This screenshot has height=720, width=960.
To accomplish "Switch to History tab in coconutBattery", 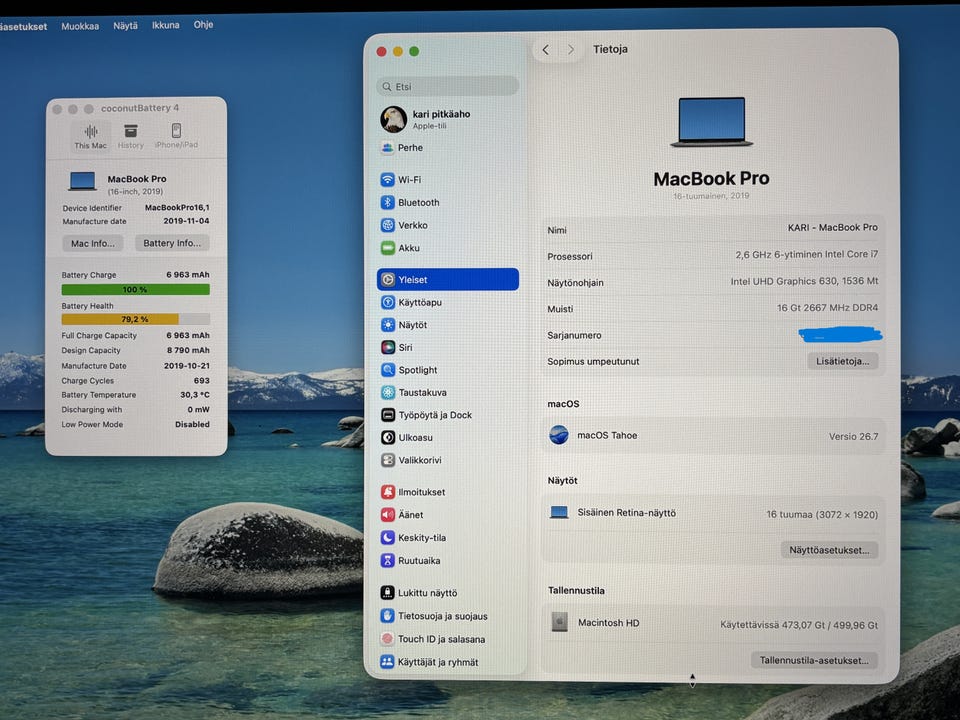I will (130, 136).
